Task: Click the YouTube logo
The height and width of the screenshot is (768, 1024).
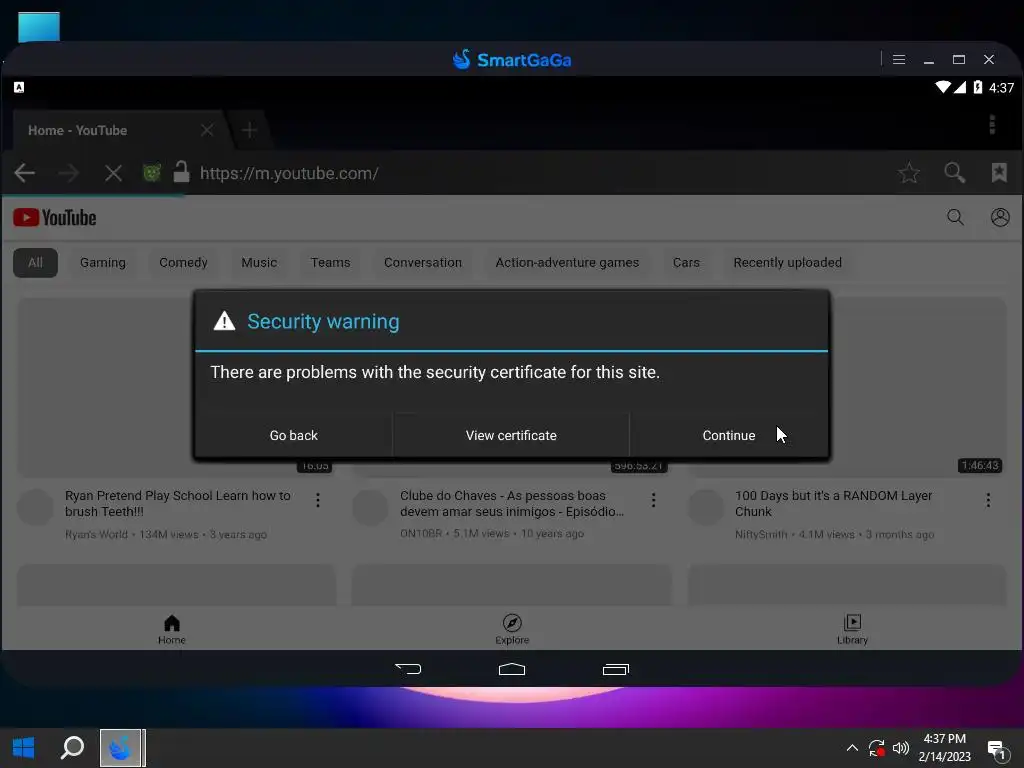Action: 55,217
